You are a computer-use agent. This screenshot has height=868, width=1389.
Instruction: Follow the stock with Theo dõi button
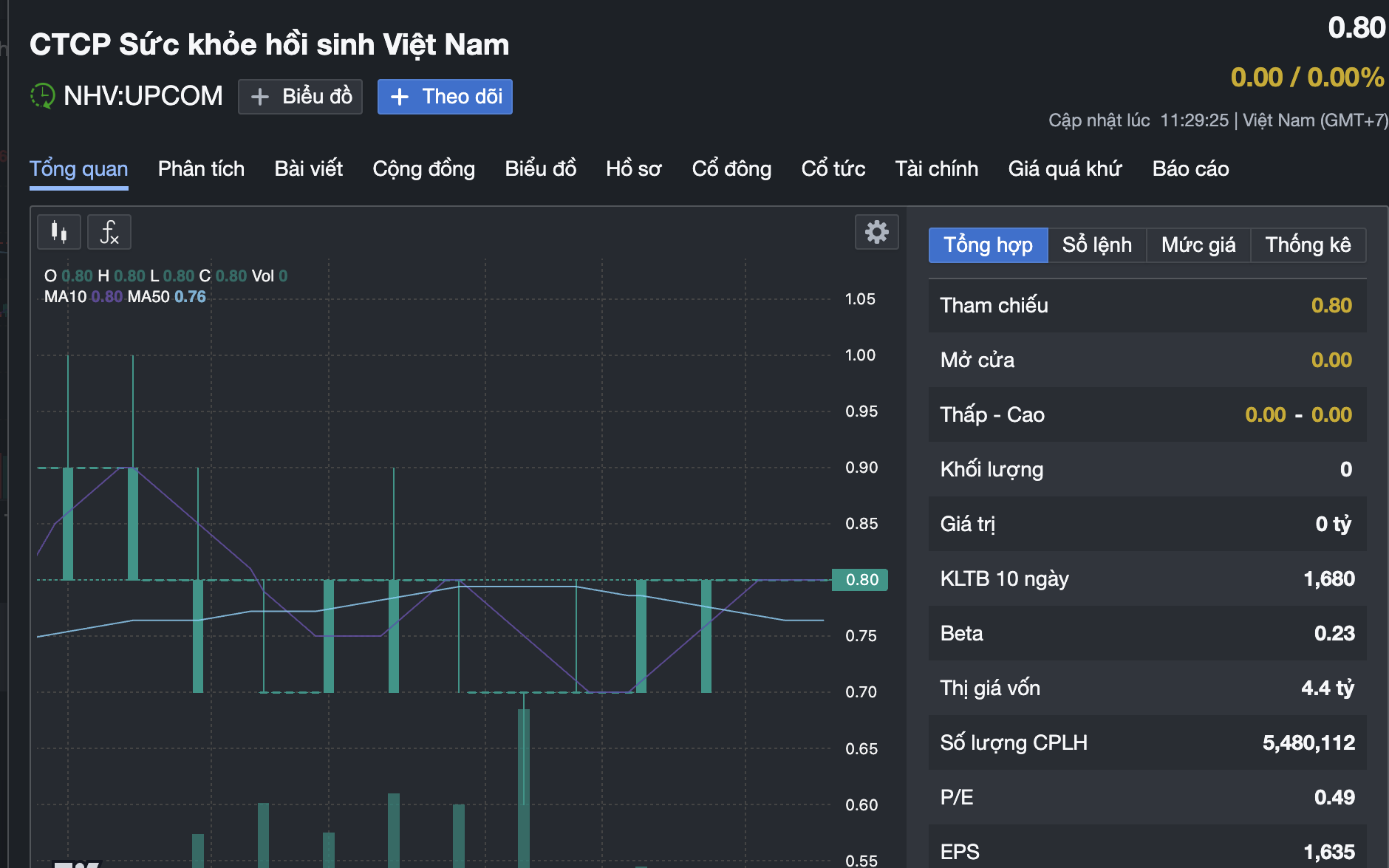point(445,97)
